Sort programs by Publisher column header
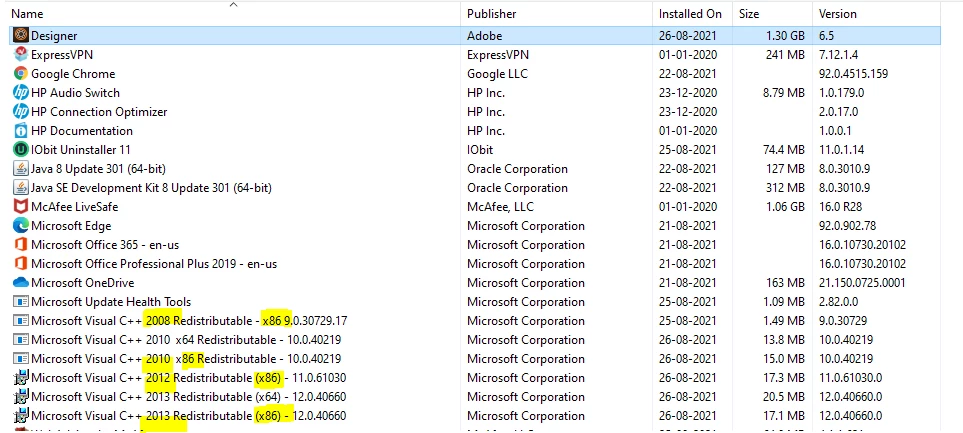The image size is (963, 433). coord(491,14)
